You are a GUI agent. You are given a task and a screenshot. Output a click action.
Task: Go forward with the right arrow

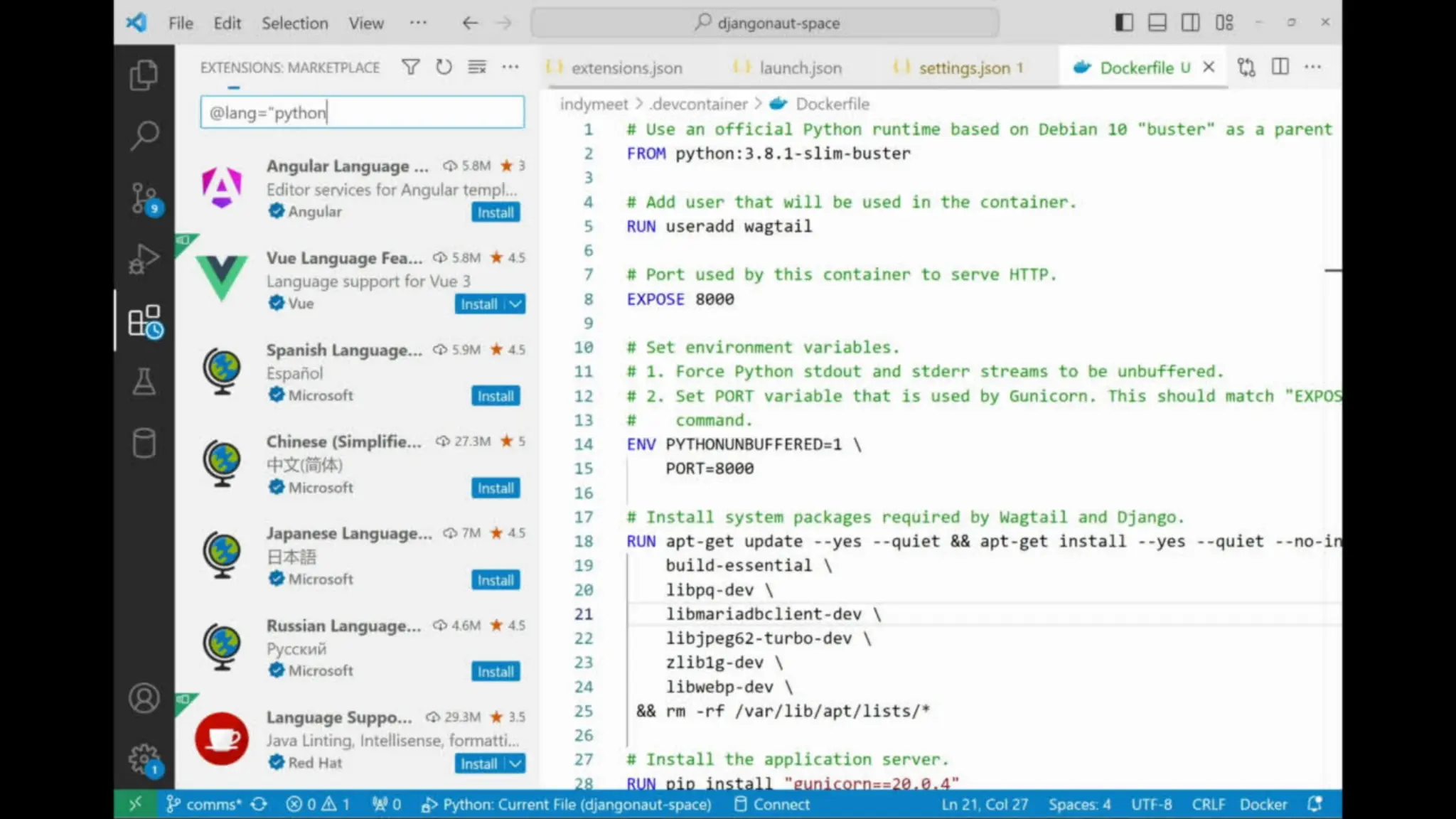pos(504,23)
